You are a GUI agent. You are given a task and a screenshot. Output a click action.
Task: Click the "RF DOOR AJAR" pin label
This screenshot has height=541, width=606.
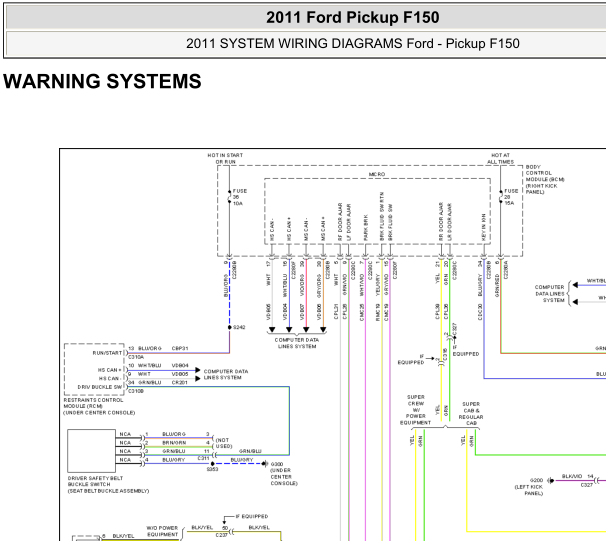tap(340, 222)
